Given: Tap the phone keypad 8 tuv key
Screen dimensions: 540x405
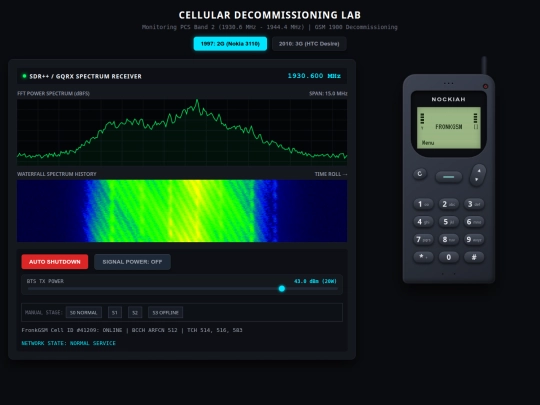Looking at the screenshot, I should coord(448,239).
